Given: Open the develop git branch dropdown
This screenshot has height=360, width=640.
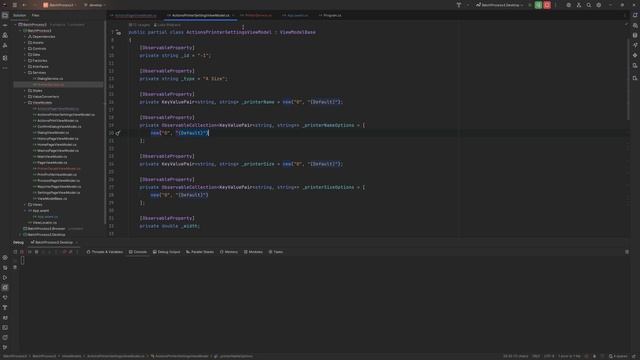Looking at the screenshot, I should pos(95,5).
